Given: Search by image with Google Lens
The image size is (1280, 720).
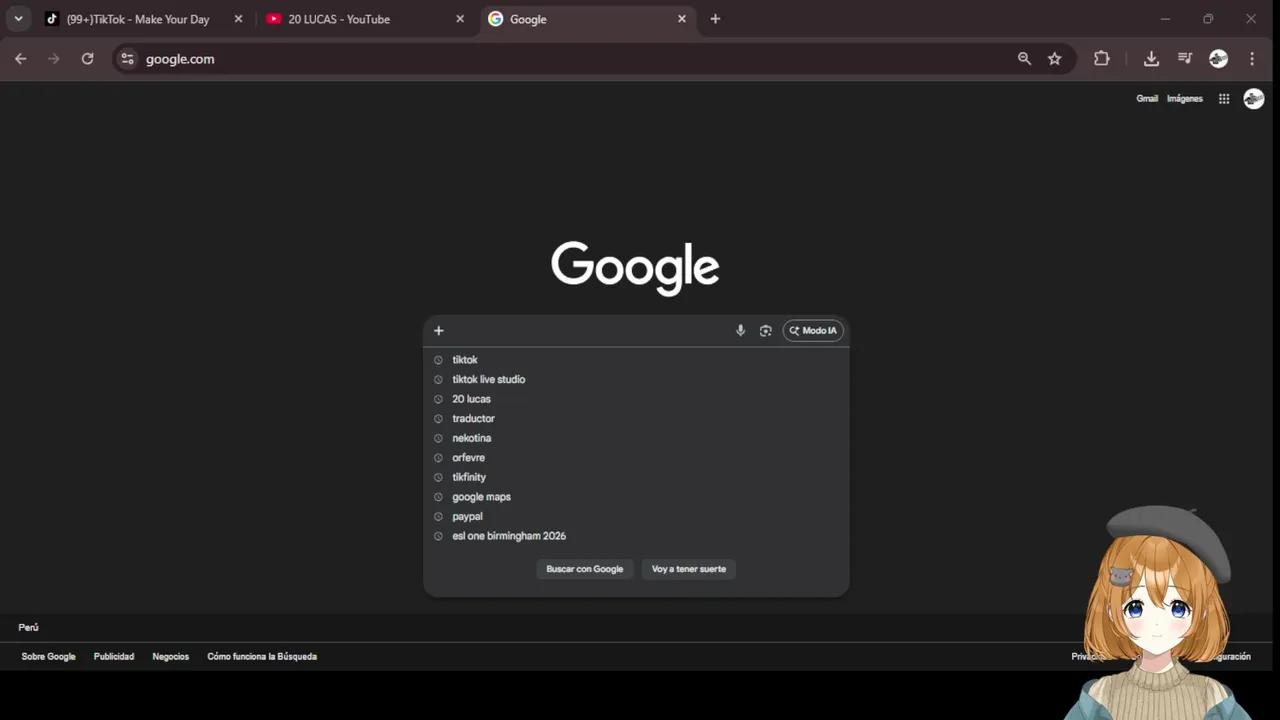Looking at the screenshot, I should (x=765, y=331).
